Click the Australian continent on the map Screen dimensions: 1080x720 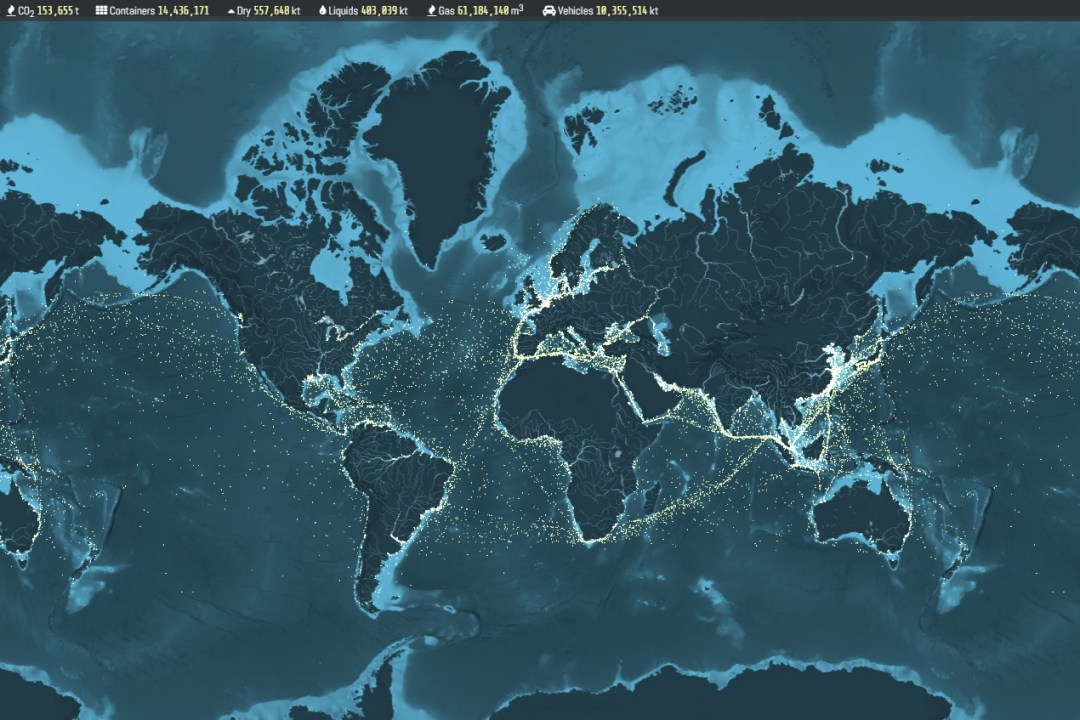tap(860, 510)
